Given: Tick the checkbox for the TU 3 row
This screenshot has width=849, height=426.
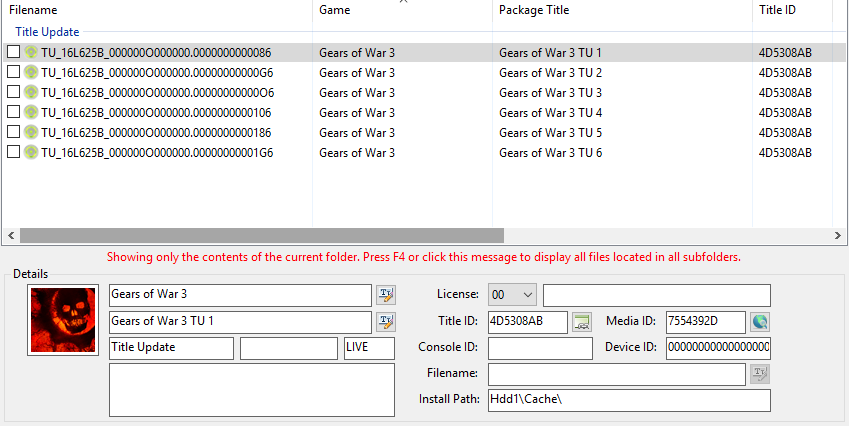Looking at the screenshot, I should [x=13, y=92].
